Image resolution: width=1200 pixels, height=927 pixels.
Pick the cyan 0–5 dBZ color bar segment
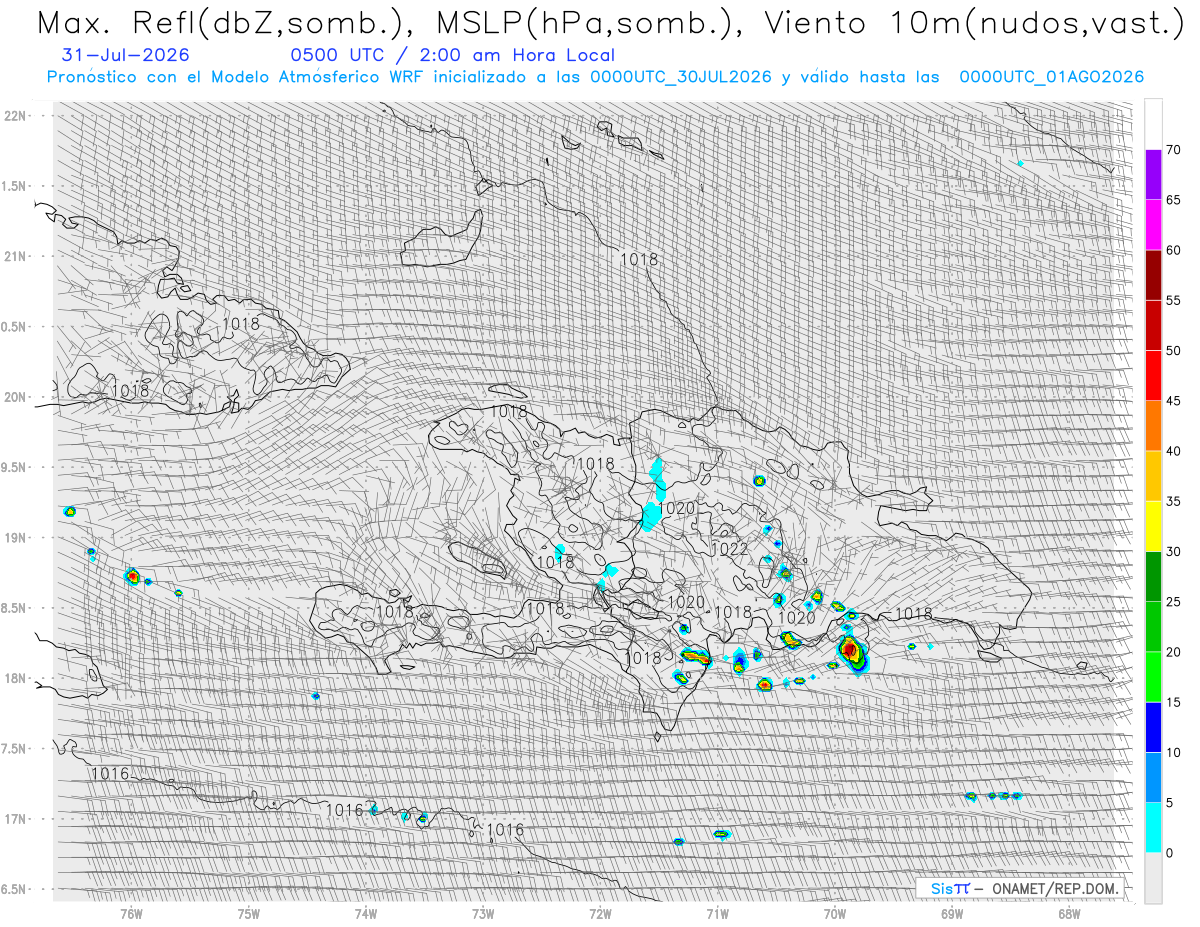[x=1153, y=827]
